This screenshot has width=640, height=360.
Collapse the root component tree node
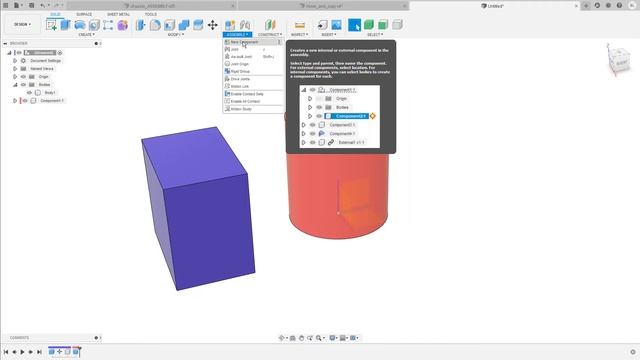coord(9,53)
